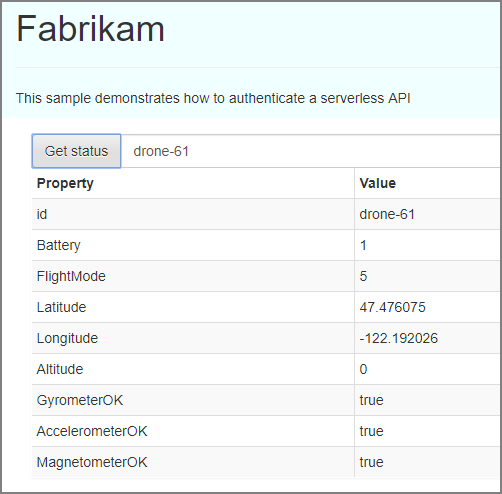Select the AccelerometerOK property cell

pos(193,431)
